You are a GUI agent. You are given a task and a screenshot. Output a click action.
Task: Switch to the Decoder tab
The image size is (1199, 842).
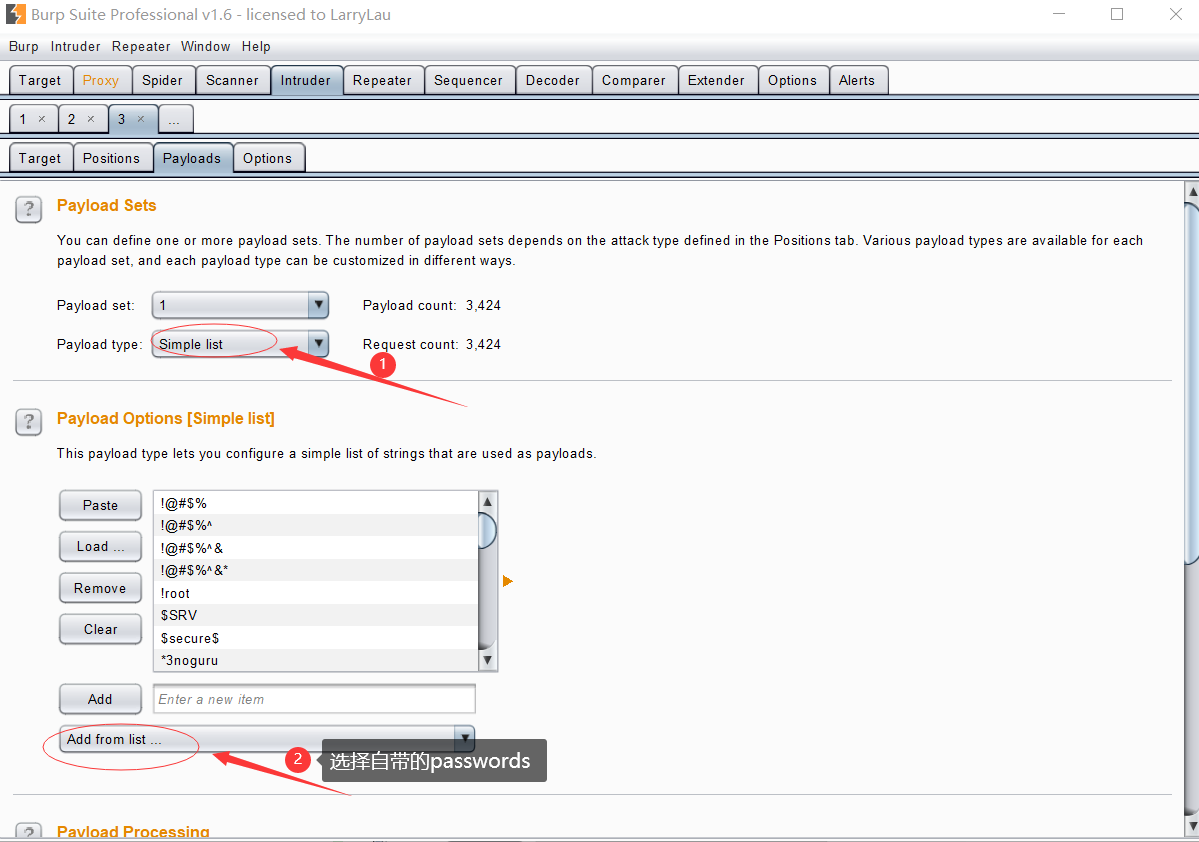(553, 80)
